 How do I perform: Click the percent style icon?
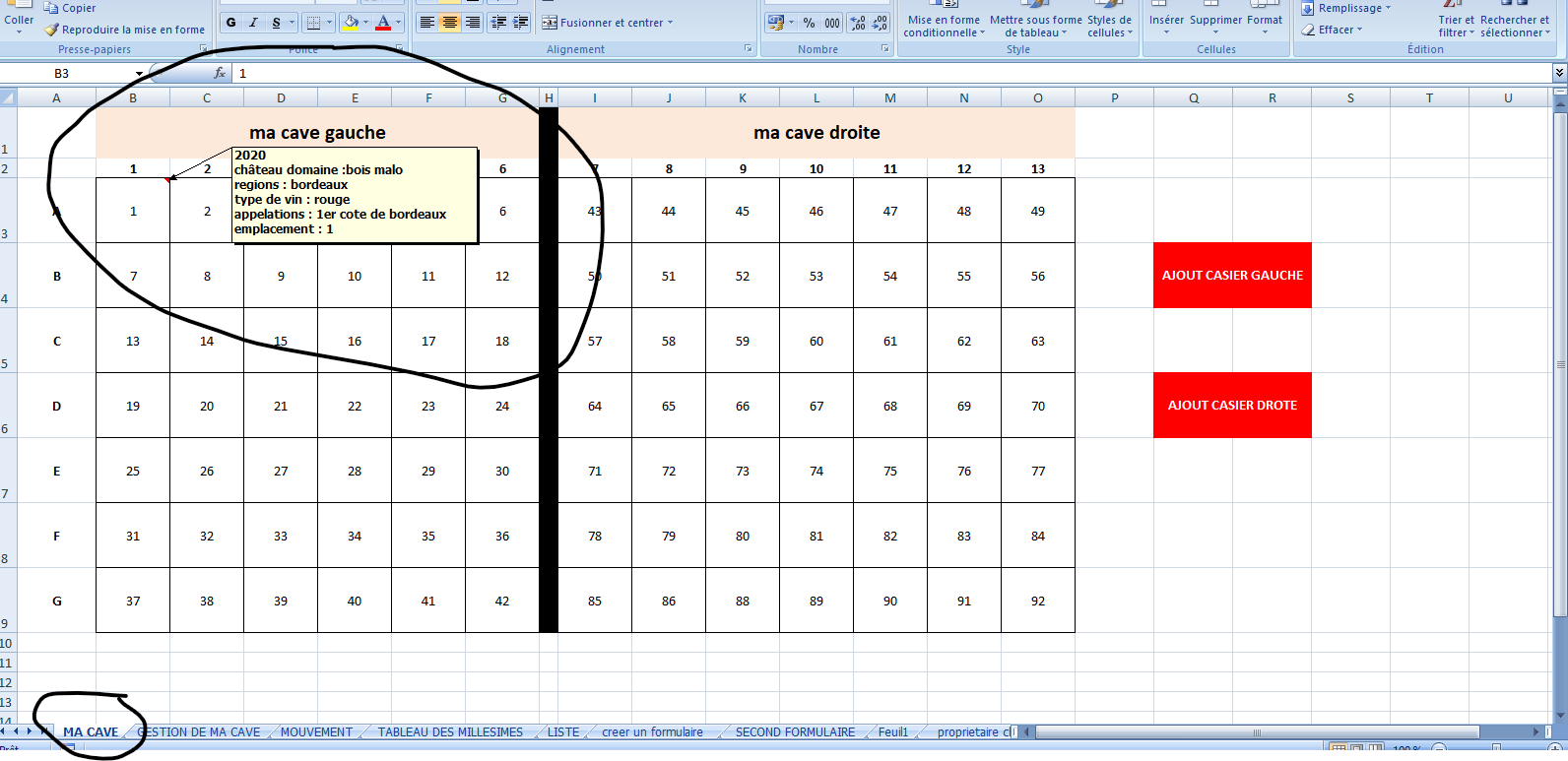click(809, 23)
